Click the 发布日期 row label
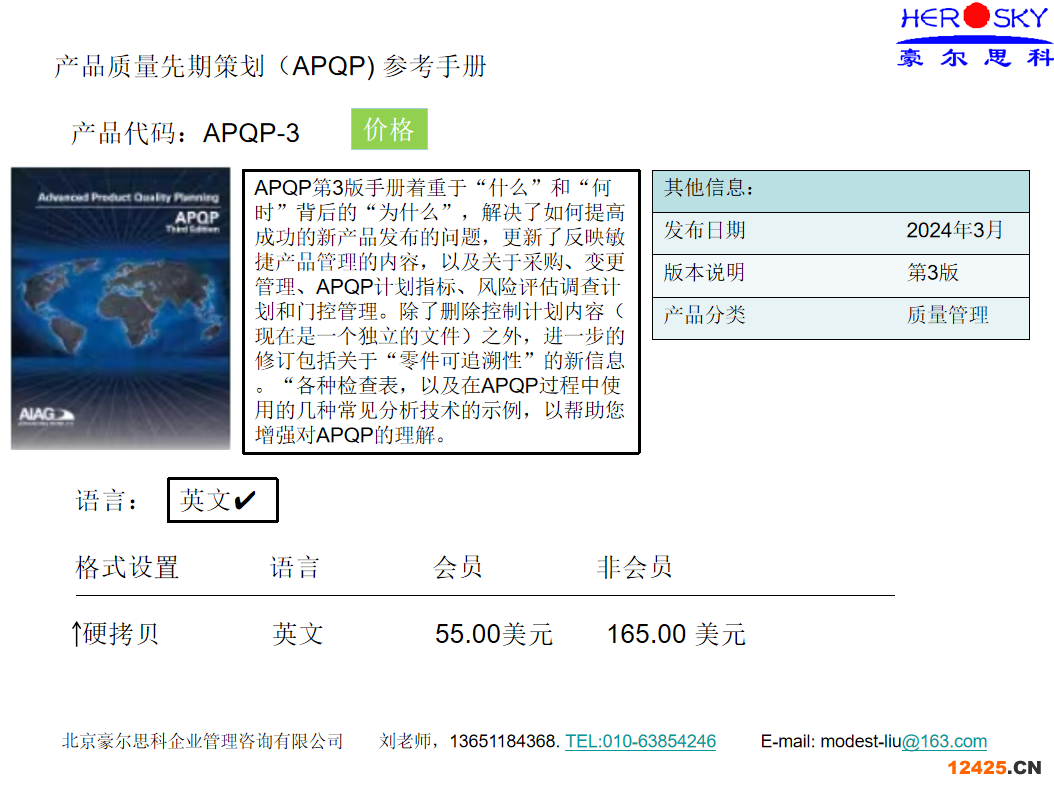The width and height of the screenshot is (1054, 790). click(x=704, y=231)
